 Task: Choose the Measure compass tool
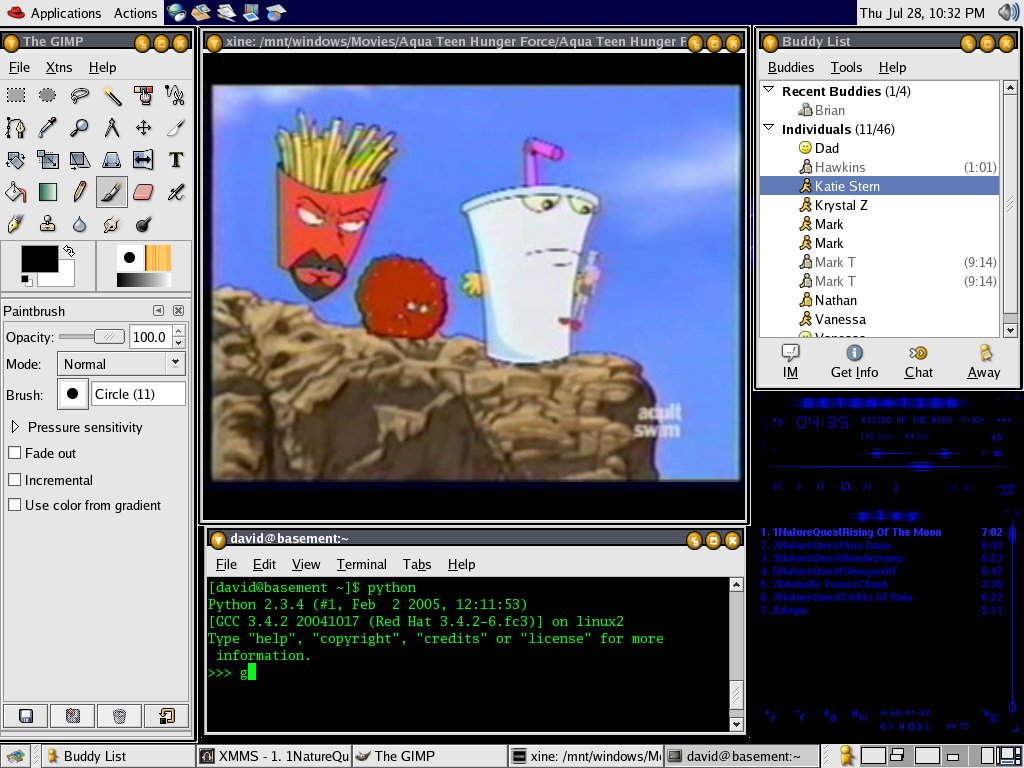(x=112, y=127)
